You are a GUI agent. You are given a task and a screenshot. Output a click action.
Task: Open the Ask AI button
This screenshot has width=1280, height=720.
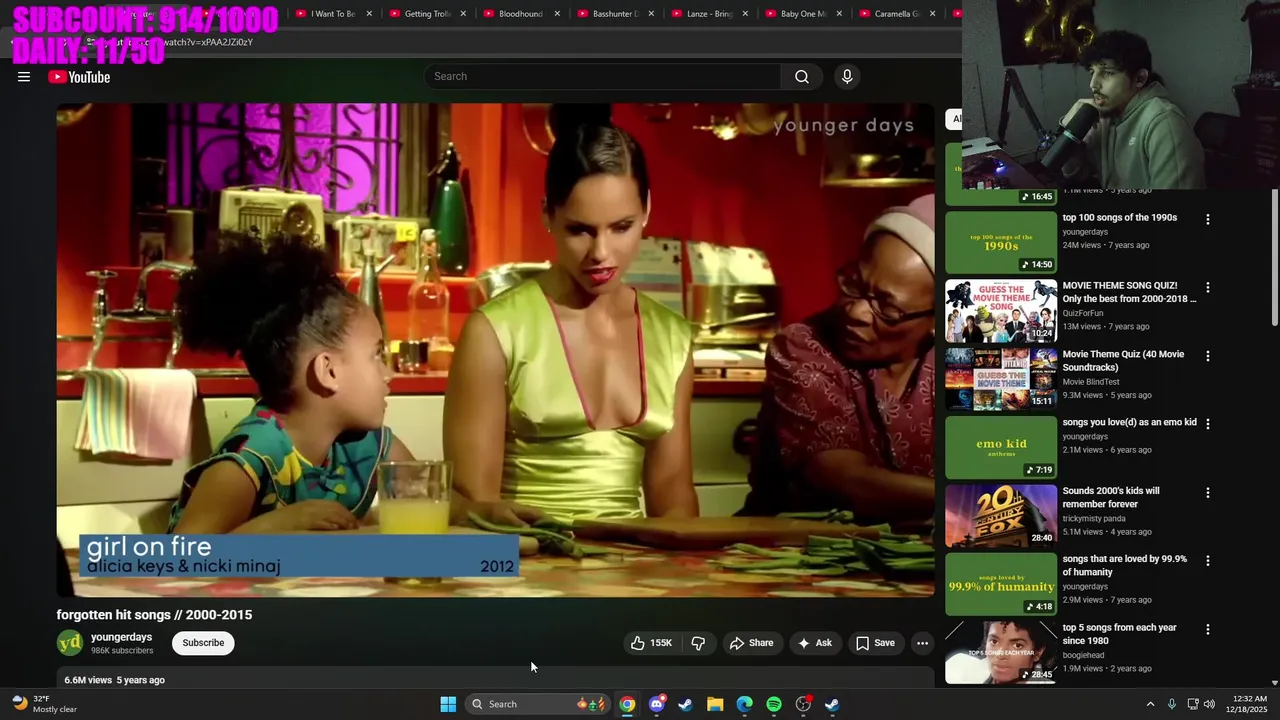814,643
